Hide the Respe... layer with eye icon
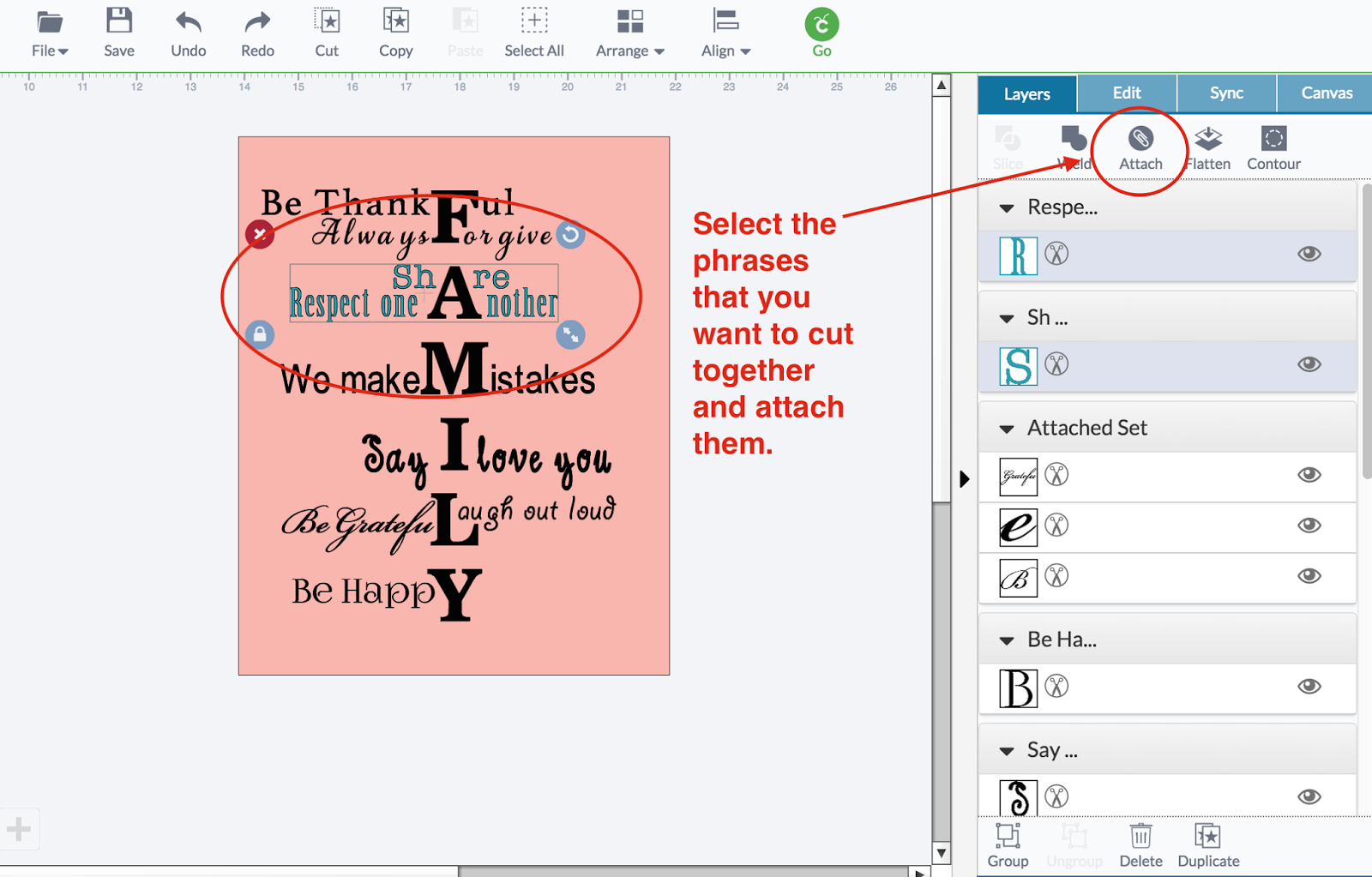1372x877 pixels. (1309, 254)
